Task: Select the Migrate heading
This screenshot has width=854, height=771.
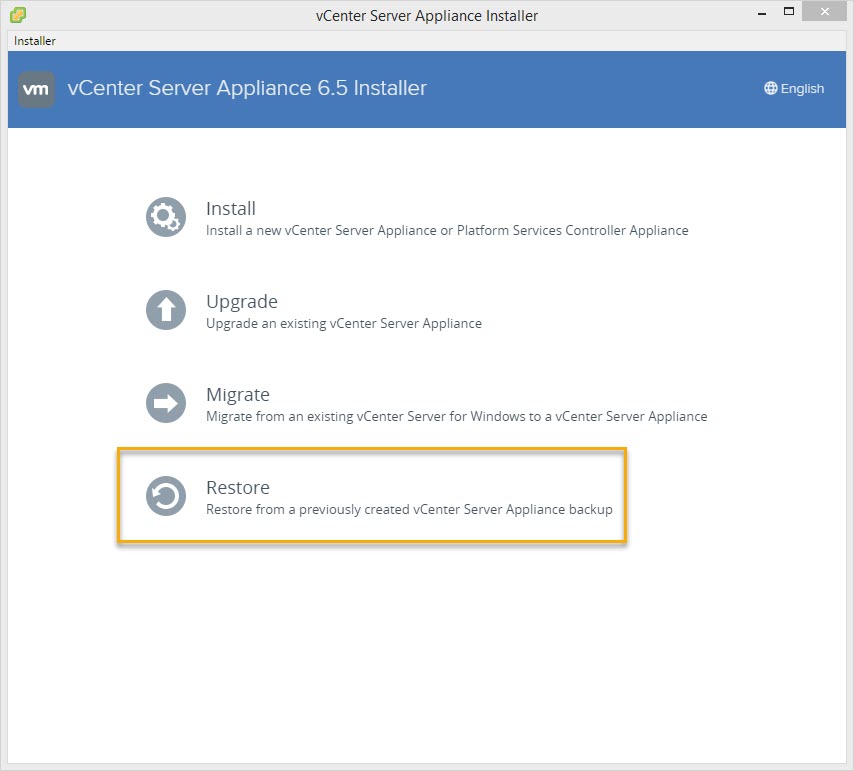Action: [x=238, y=394]
